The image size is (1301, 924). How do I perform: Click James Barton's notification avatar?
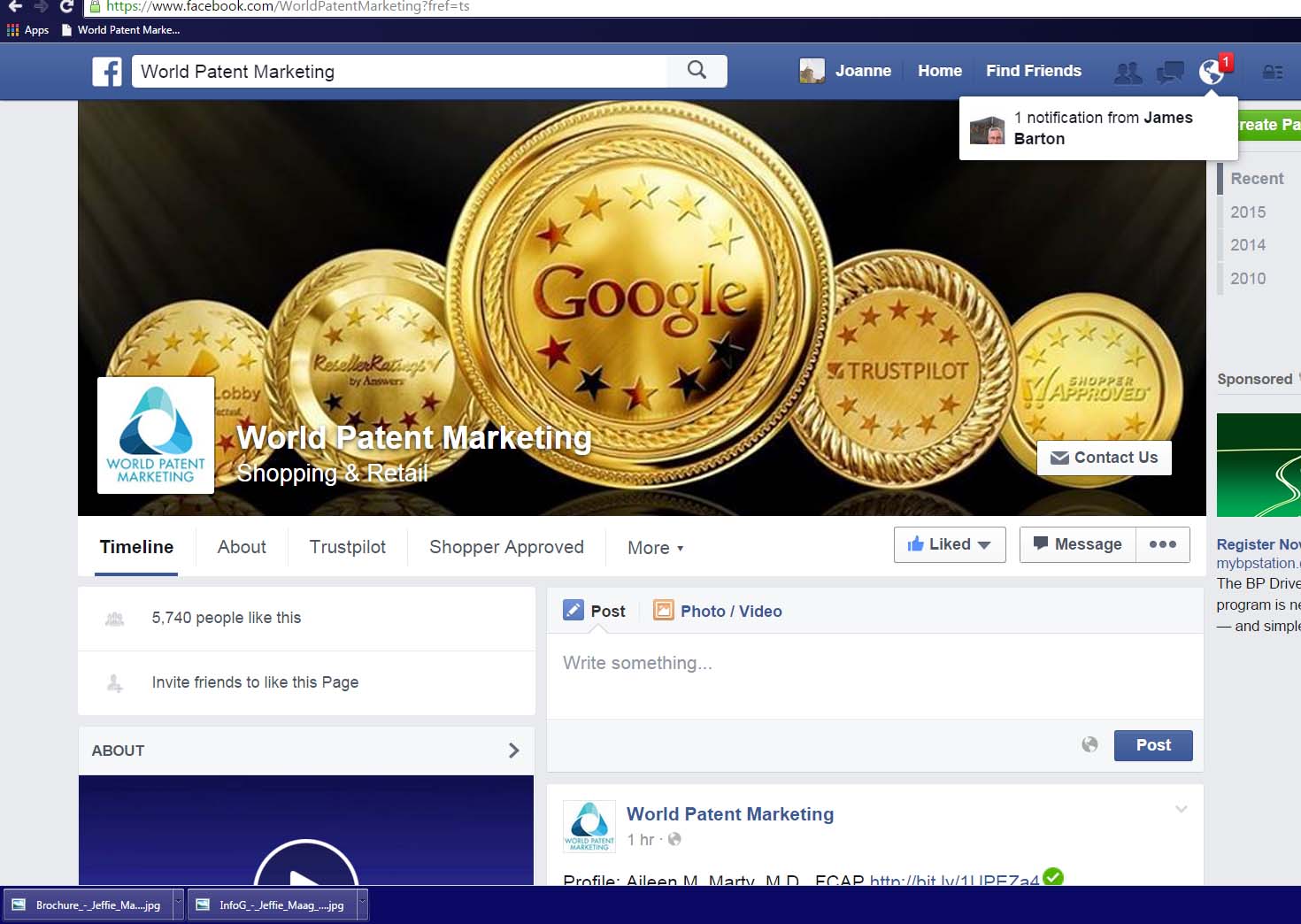[x=988, y=129]
